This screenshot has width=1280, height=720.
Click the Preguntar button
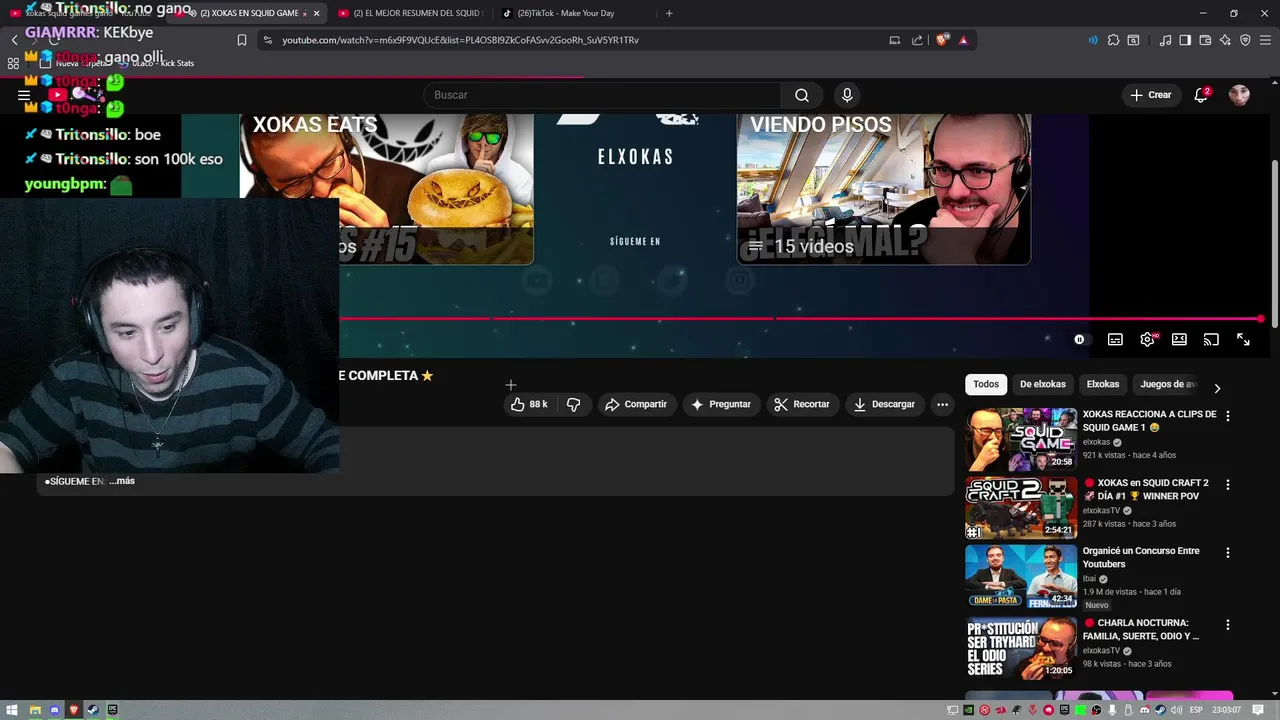point(720,404)
